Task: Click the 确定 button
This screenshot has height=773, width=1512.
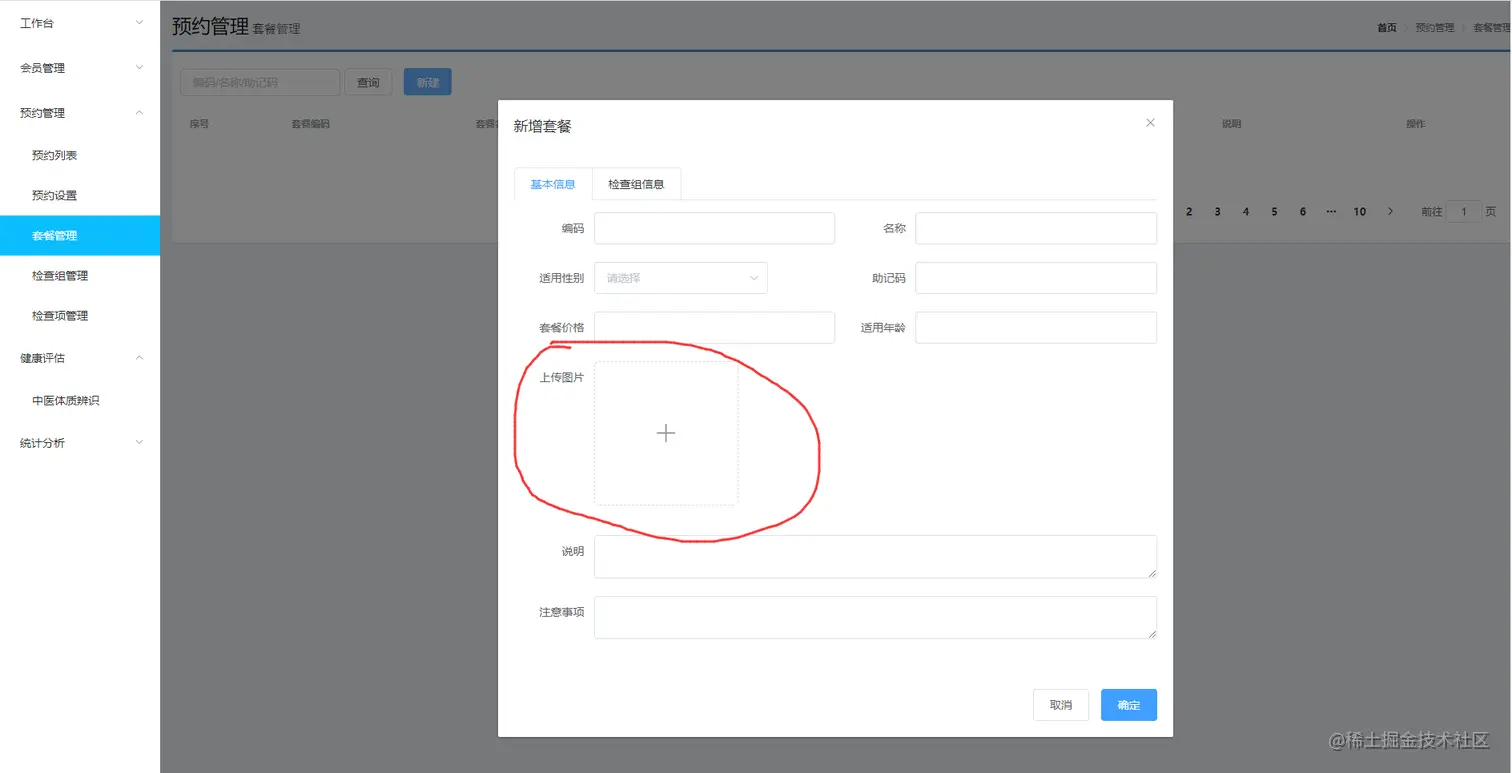Action: click(1129, 705)
